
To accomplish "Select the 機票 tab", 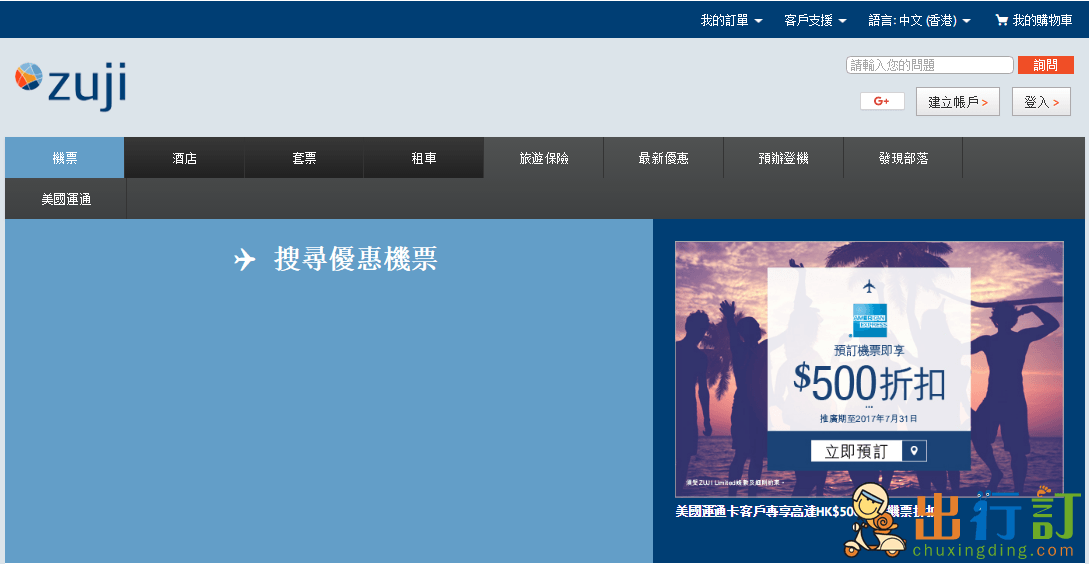I will (65, 158).
